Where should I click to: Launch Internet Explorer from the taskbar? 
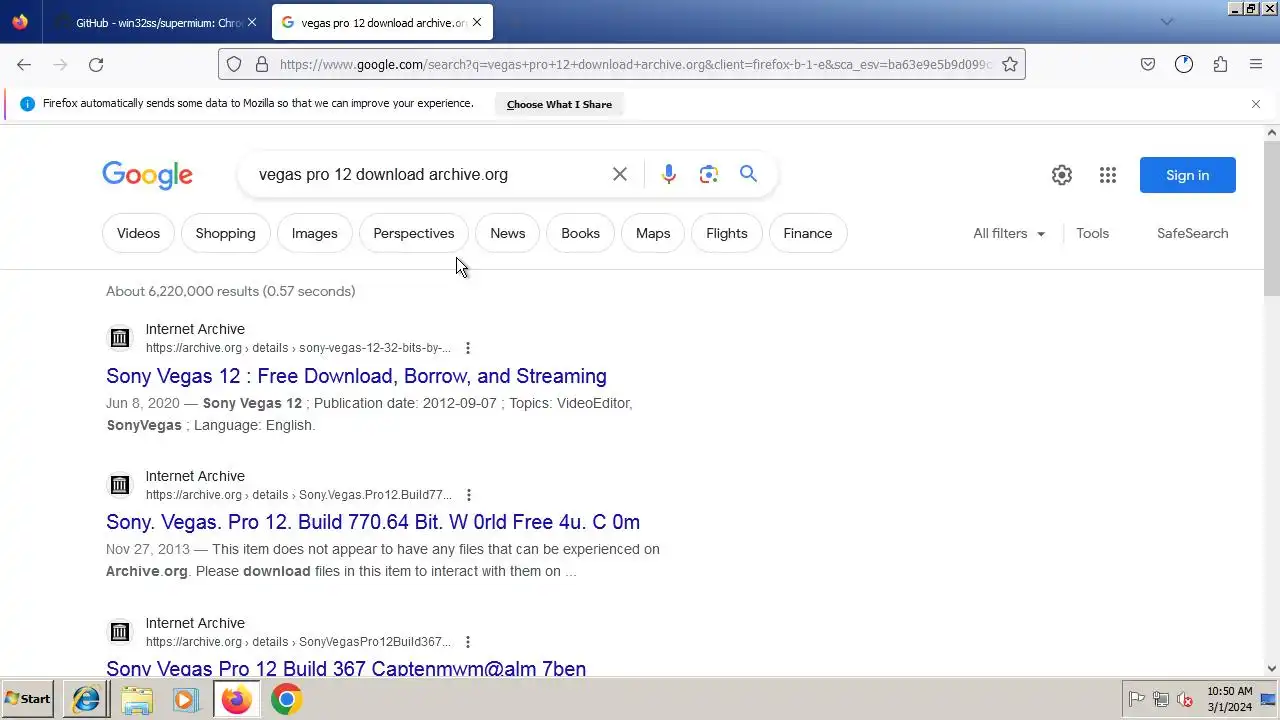click(86, 699)
